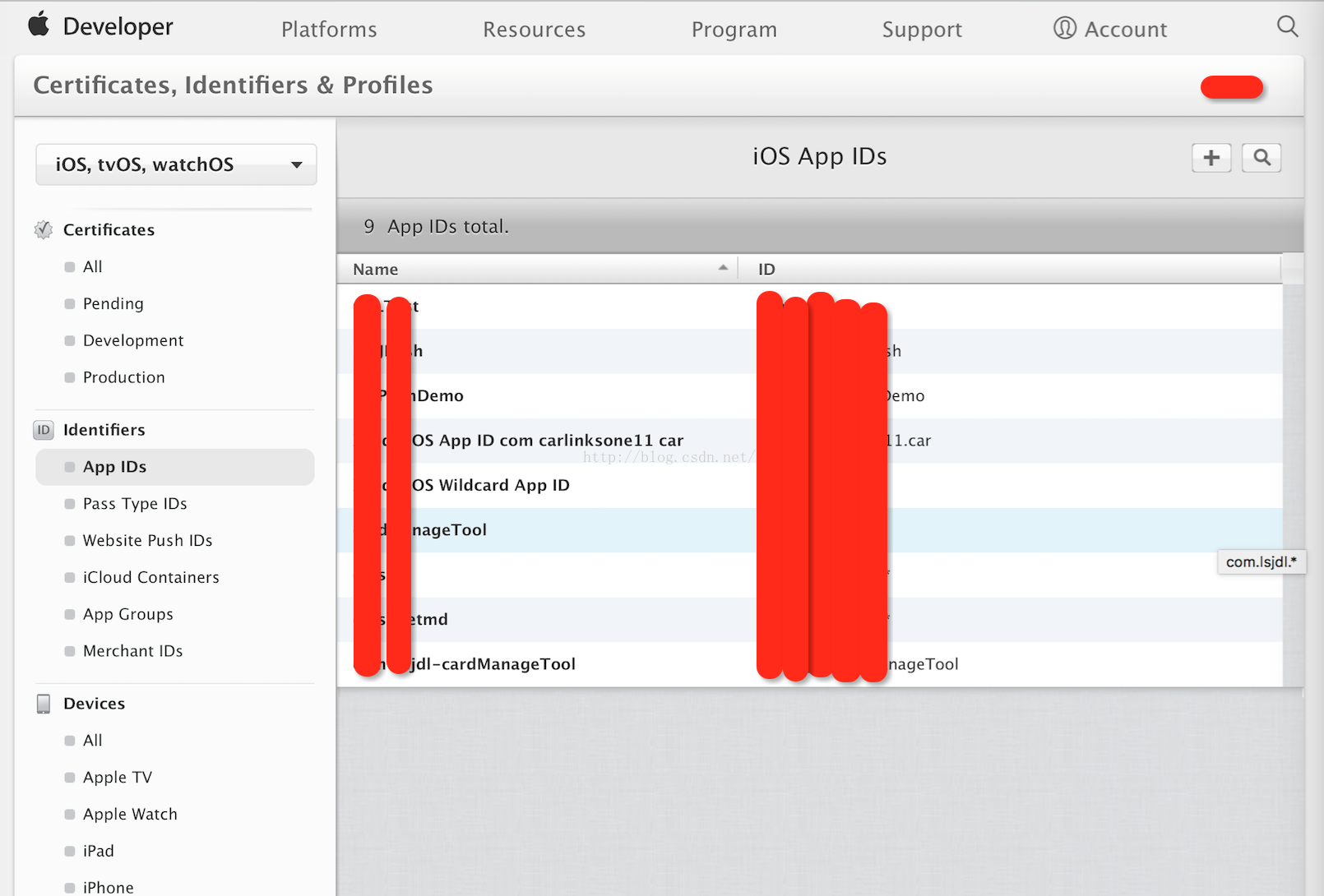Open the Resources menu

click(x=534, y=30)
